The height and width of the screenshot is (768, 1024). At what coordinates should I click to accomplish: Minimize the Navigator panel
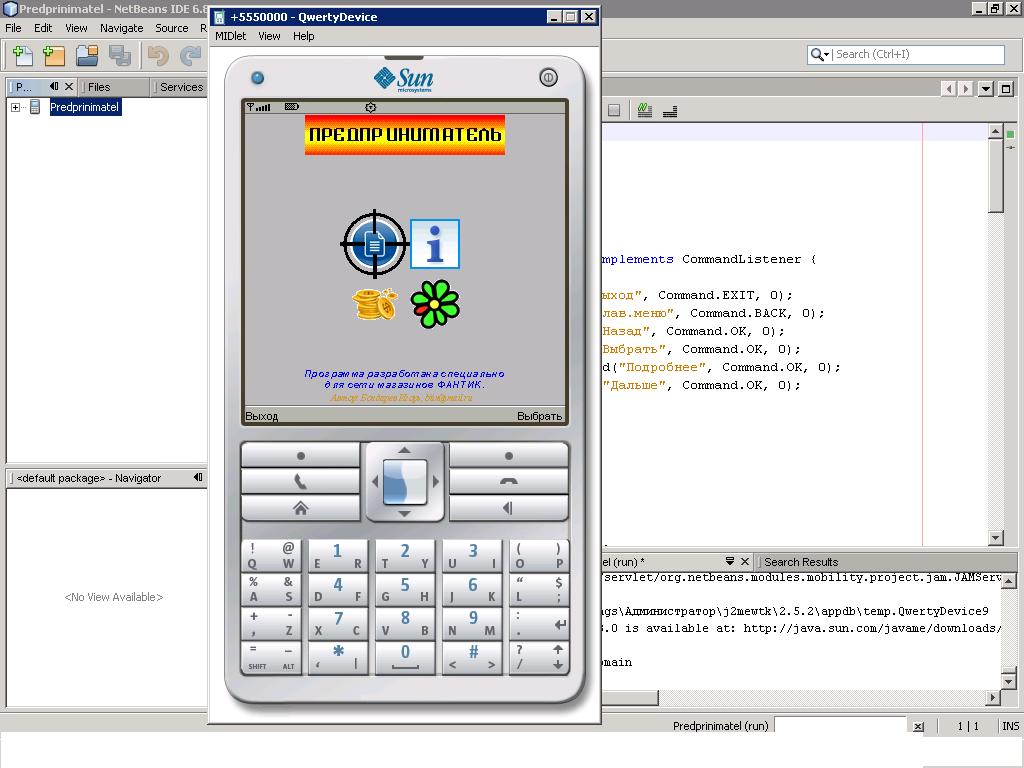198,477
